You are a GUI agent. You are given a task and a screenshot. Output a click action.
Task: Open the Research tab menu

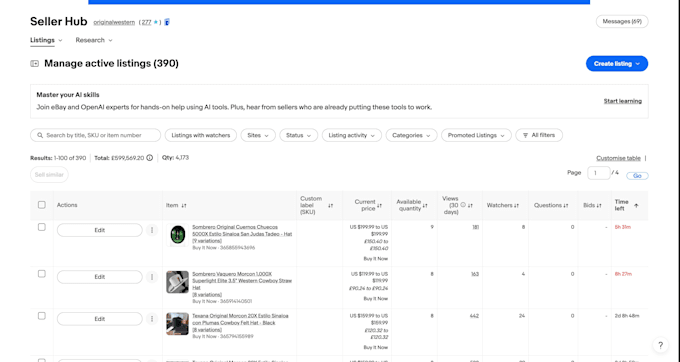coord(94,40)
